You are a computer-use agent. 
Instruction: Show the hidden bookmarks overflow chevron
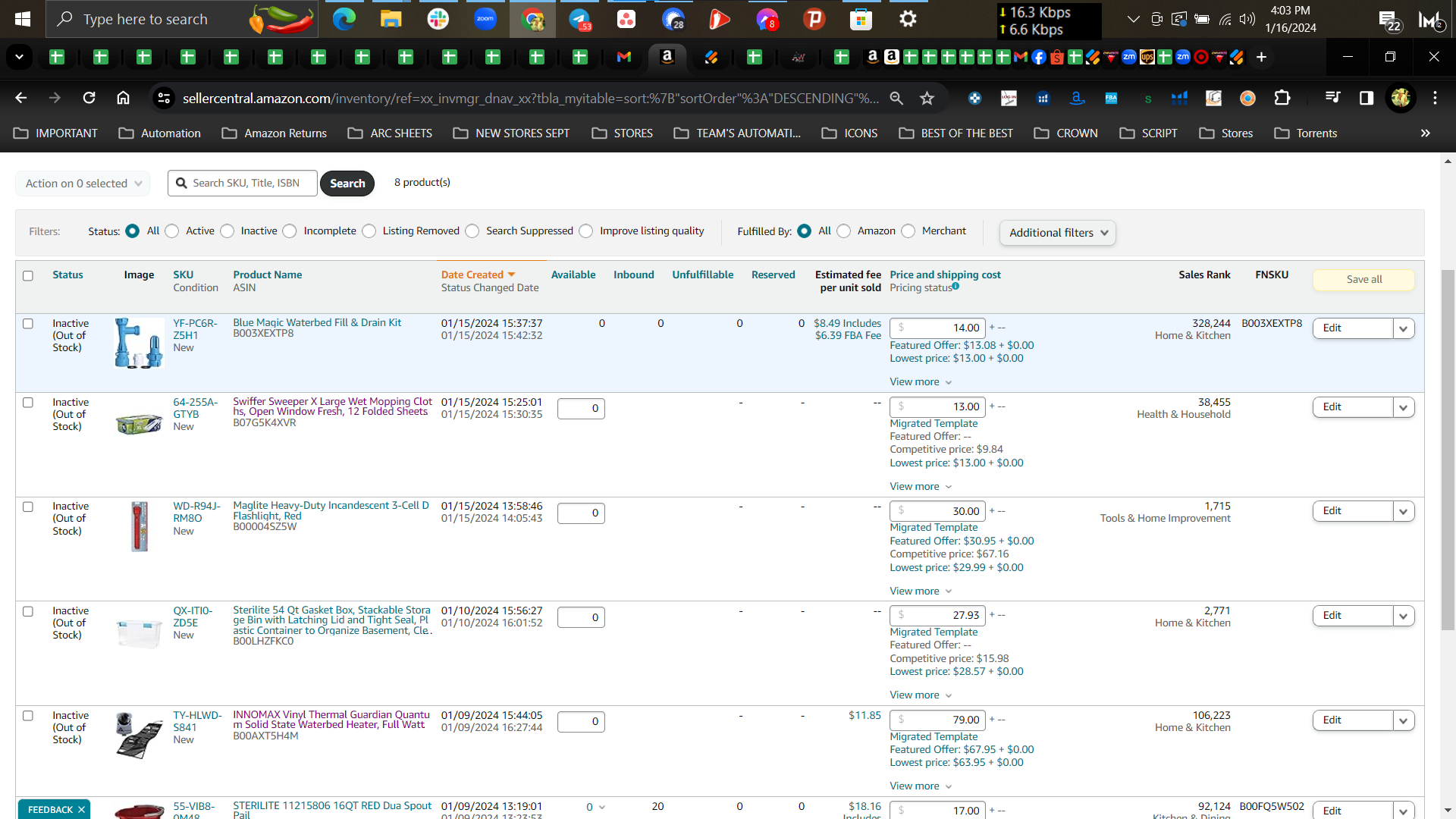point(1426,133)
